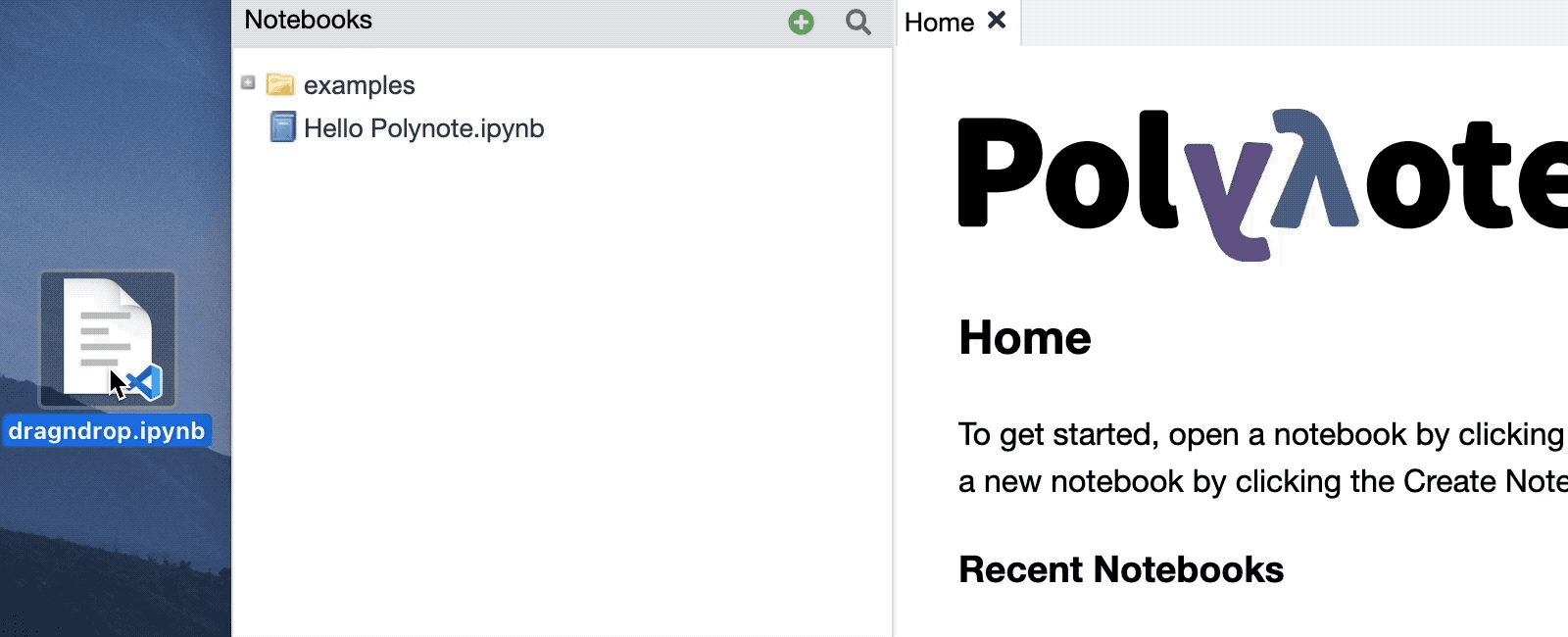Viewport: 1568px width, 637px height.
Task: Open the Hello Polynote.ipynb notebook name
Action: pyautogui.click(x=423, y=128)
